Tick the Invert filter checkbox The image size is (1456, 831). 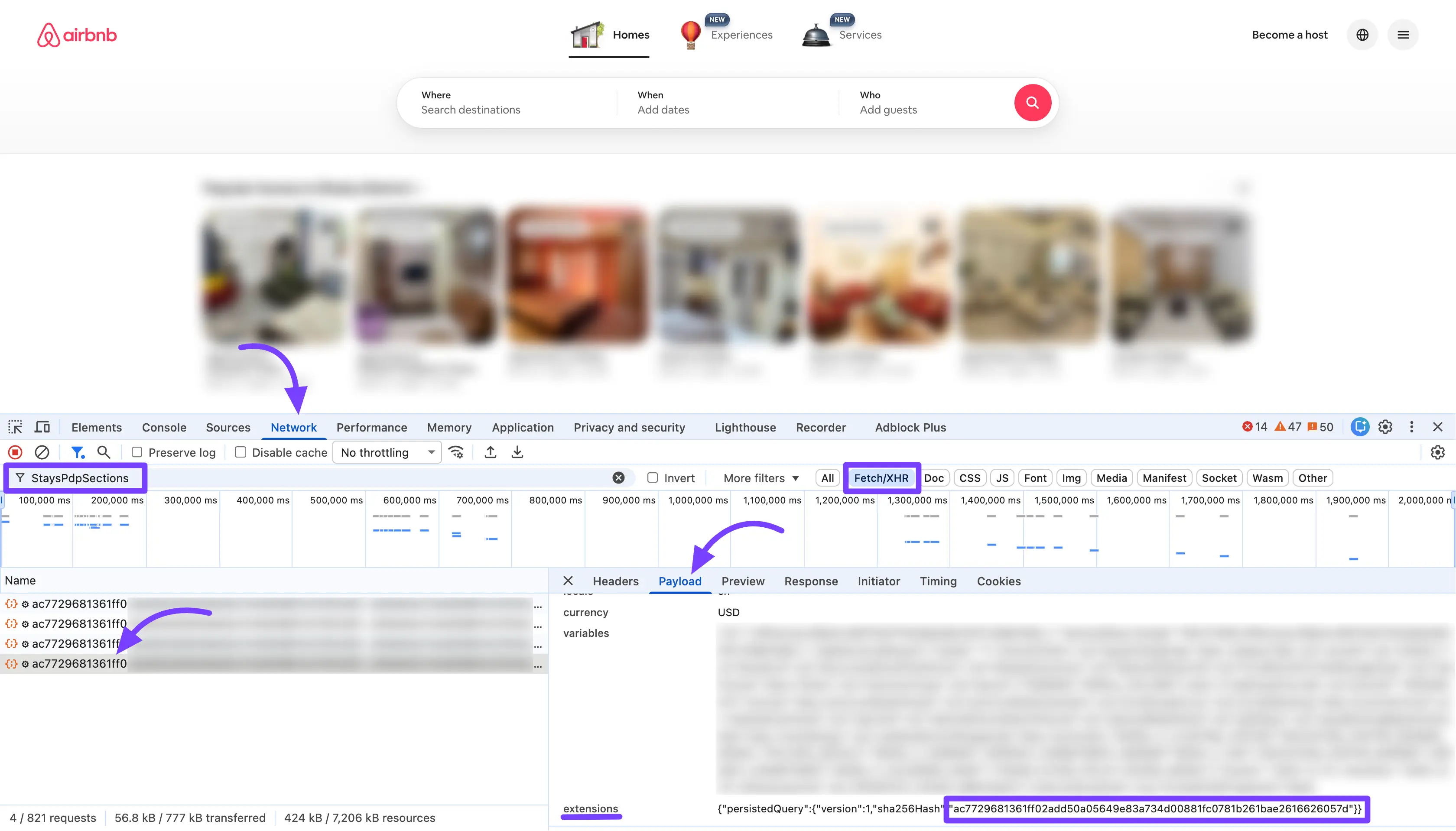click(652, 478)
